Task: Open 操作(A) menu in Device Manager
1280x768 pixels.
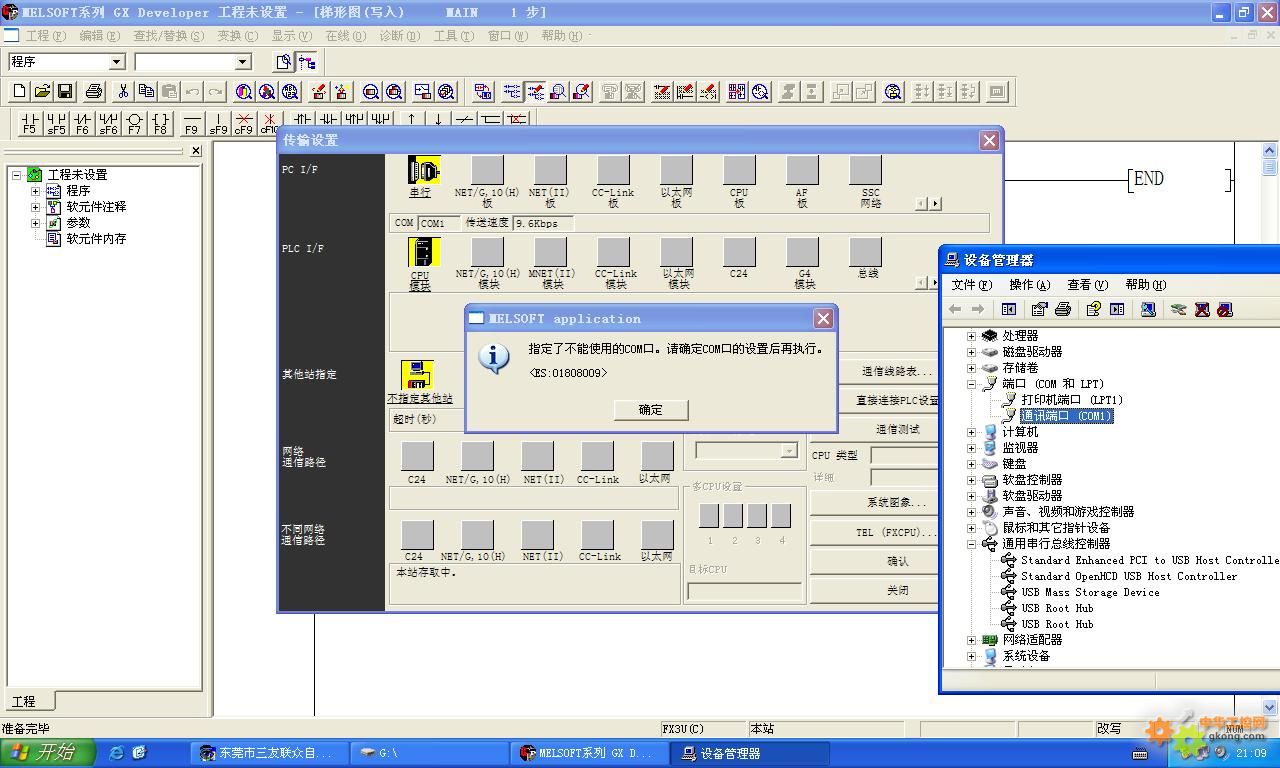Action: click(1029, 285)
